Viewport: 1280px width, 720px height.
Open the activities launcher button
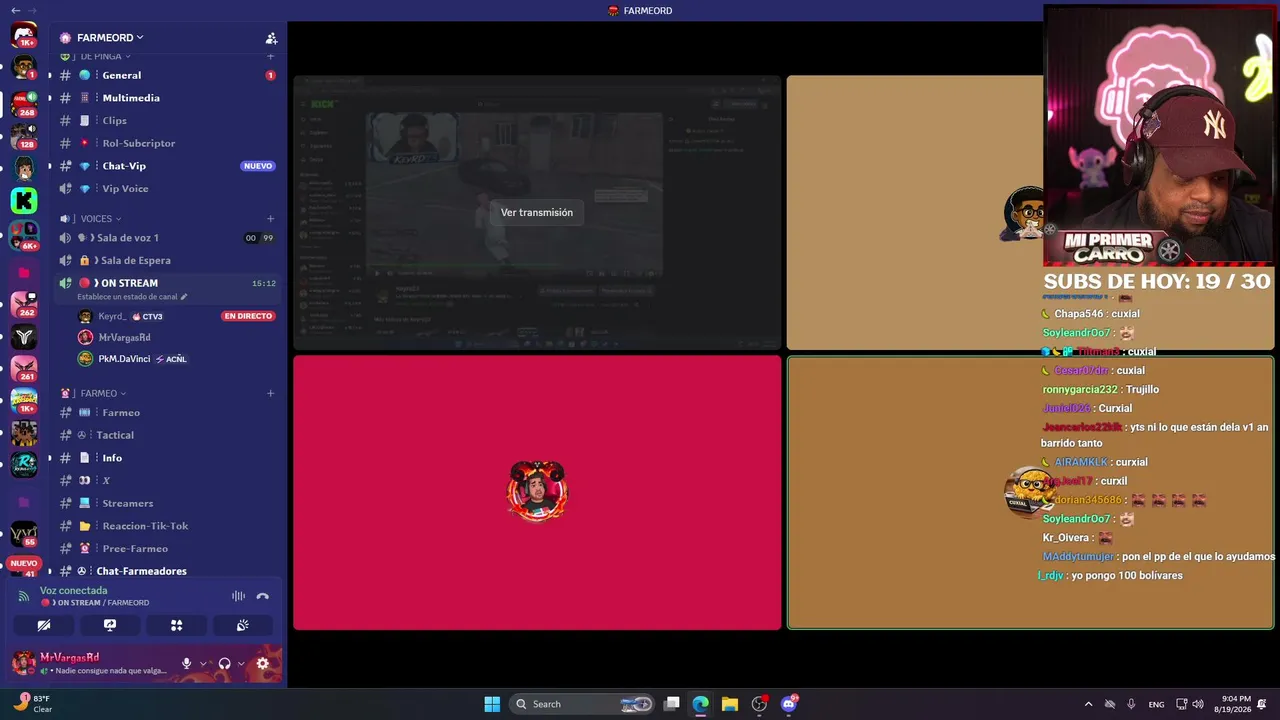coord(176,625)
